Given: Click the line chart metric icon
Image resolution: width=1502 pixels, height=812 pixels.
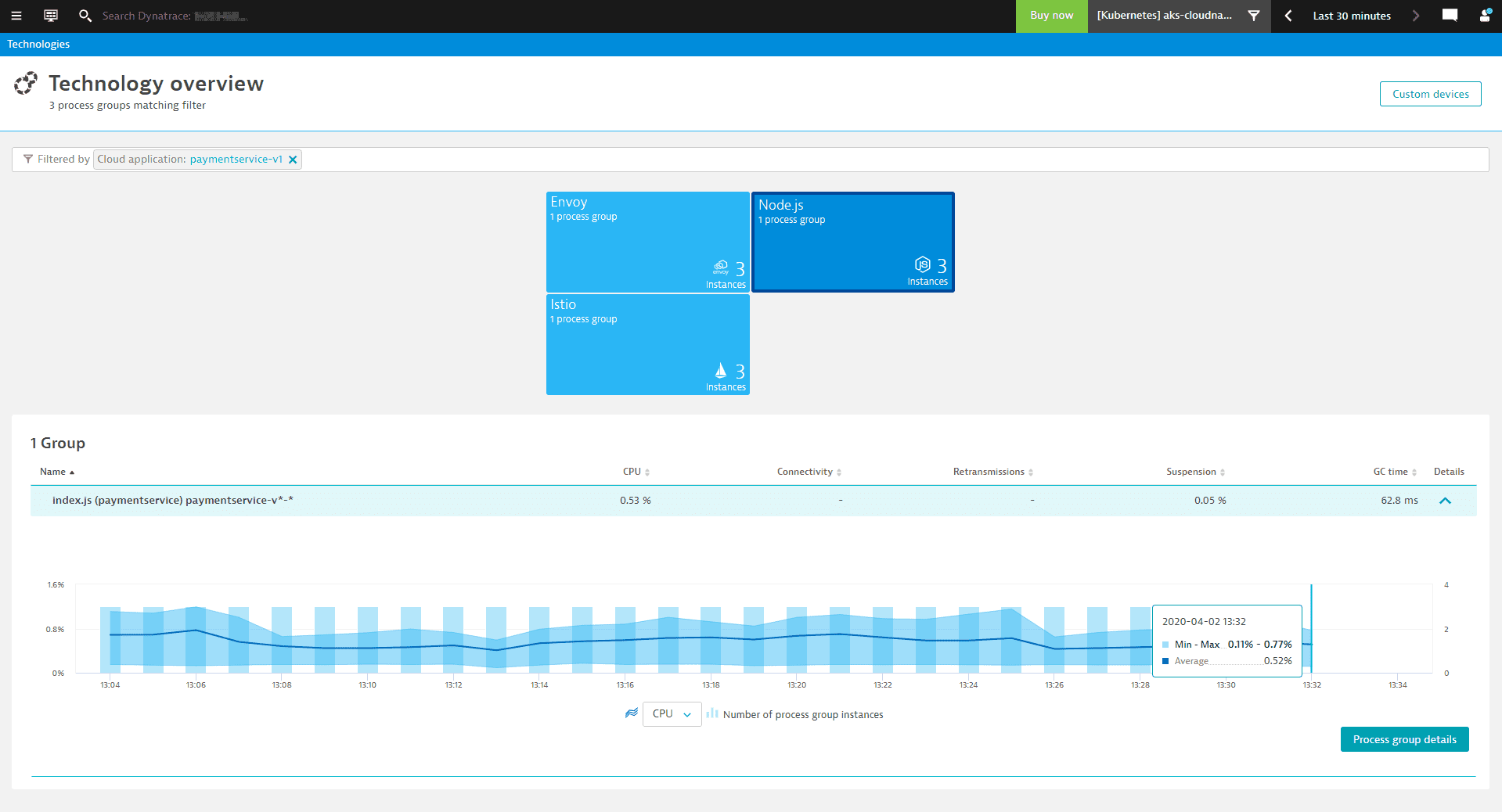Looking at the screenshot, I should (632, 713).
